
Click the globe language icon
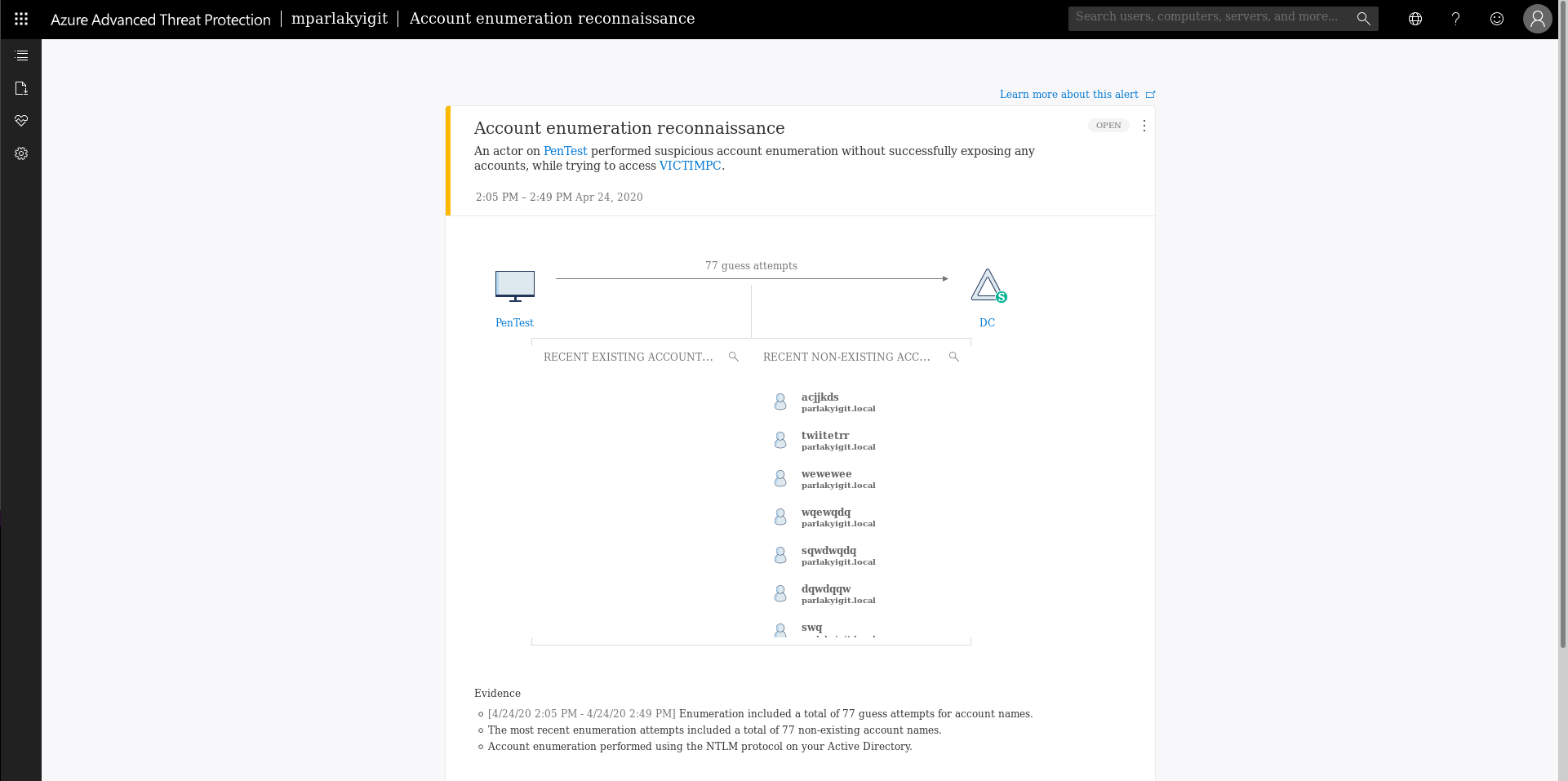(1415, 19)
